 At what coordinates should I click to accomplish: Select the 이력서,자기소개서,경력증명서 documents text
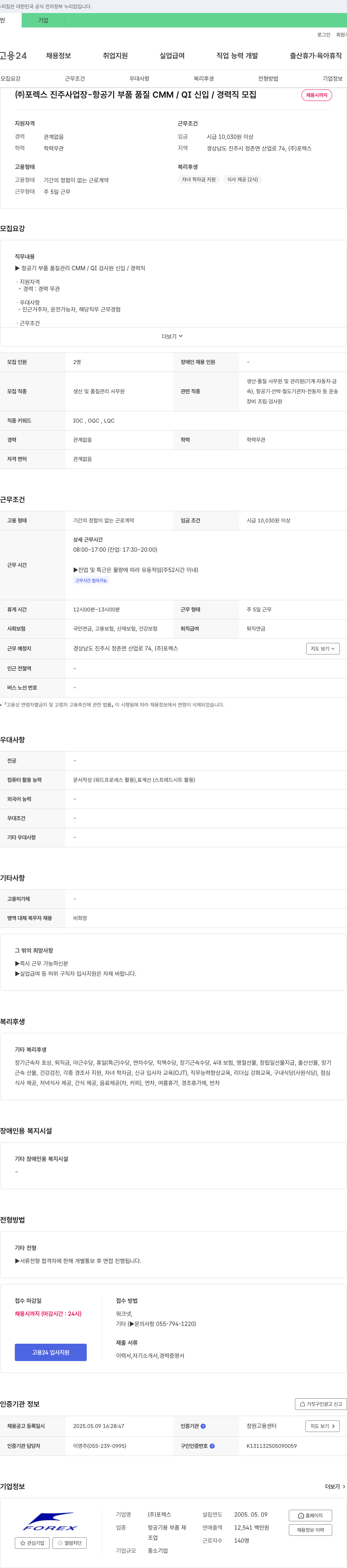pos(150,1356)
